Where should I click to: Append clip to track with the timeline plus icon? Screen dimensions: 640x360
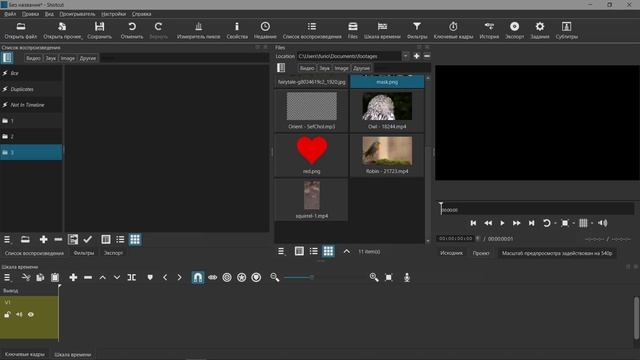pyautogui.click(x=73, y=278)
